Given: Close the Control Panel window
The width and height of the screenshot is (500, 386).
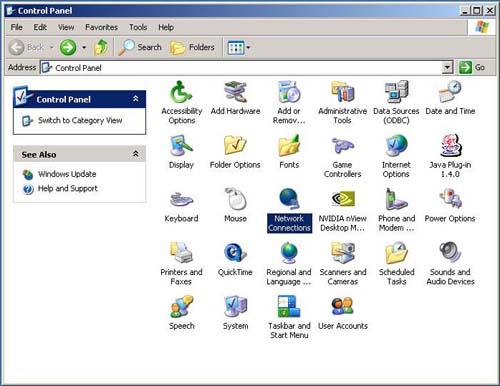Looking at the screenshot, I should 489,11.
